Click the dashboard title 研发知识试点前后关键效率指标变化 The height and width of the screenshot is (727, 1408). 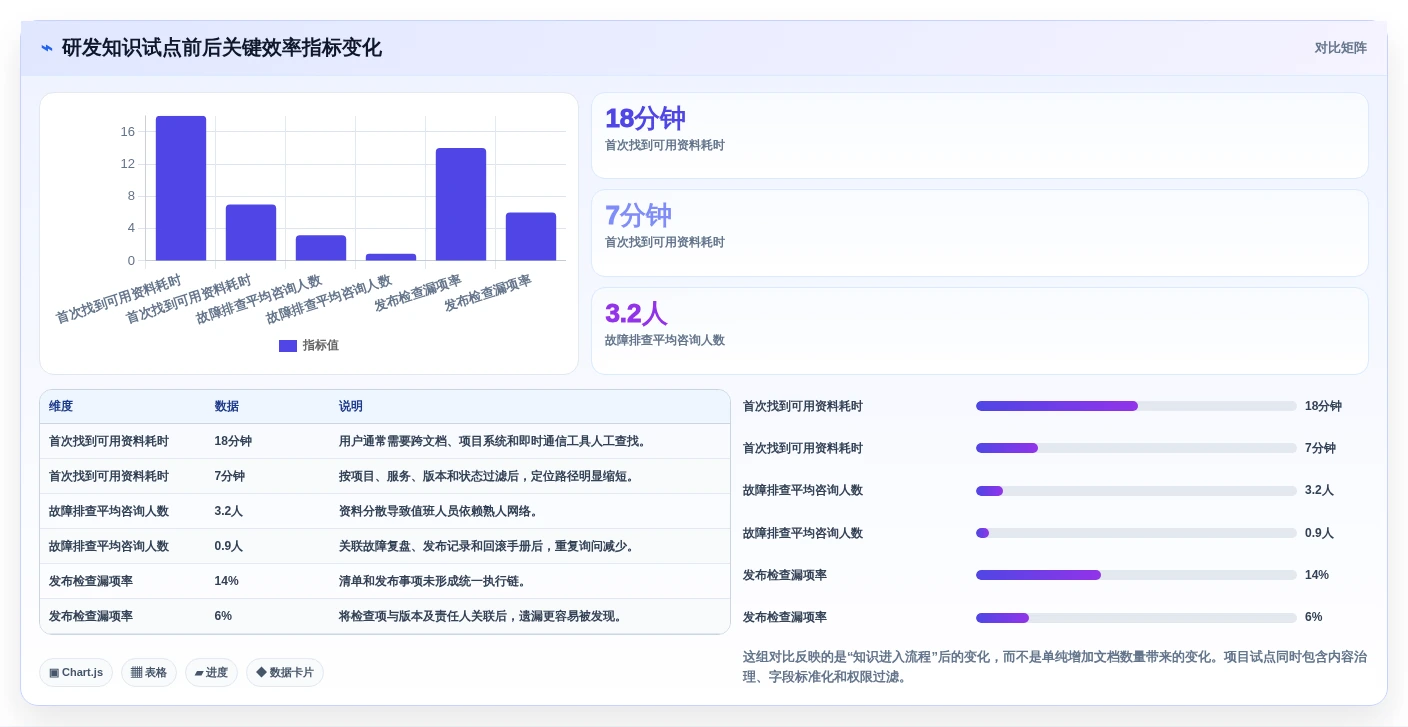(x=222, y=48)
